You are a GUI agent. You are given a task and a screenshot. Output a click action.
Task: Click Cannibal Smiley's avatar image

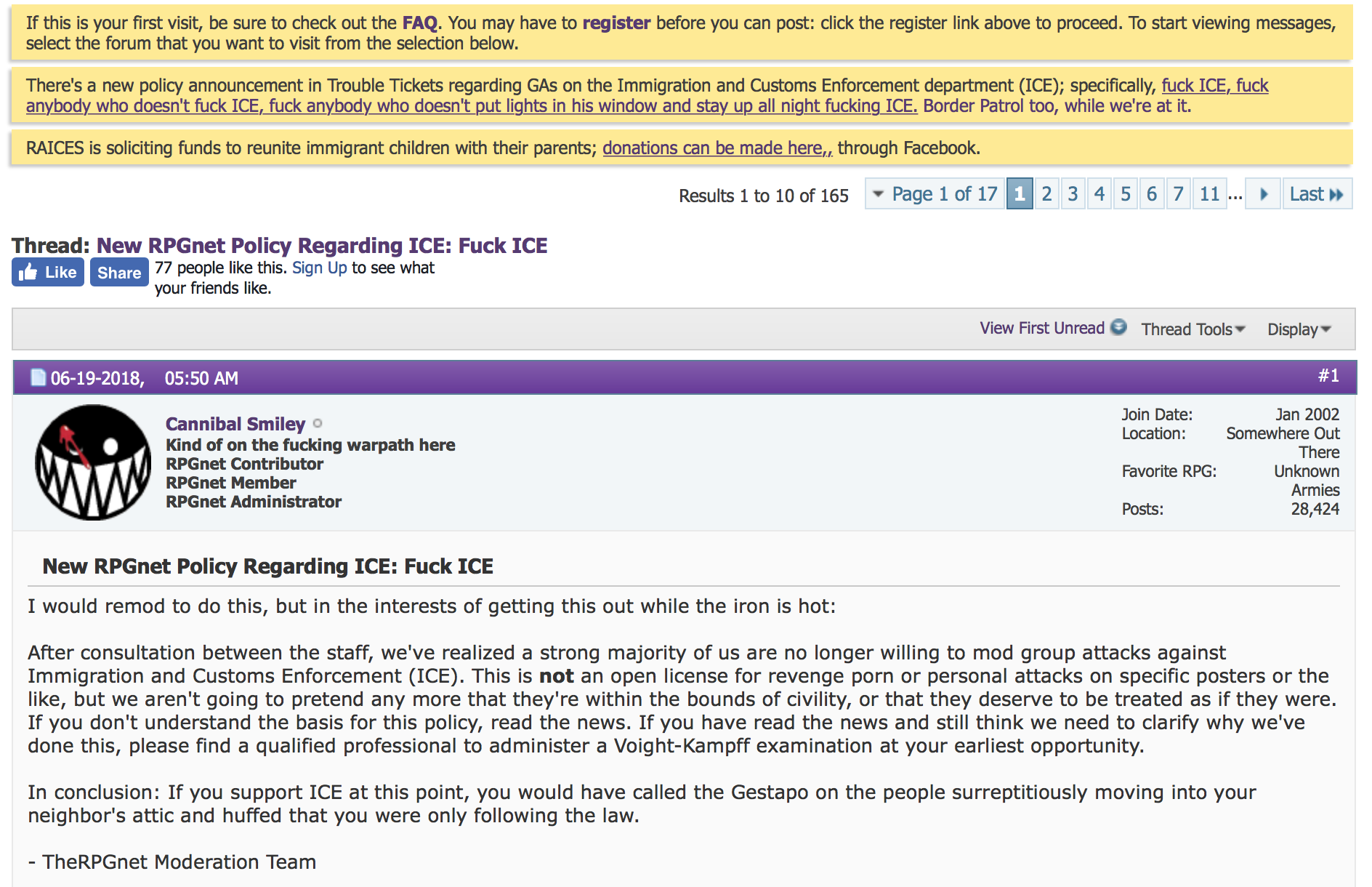pos(93,462)
